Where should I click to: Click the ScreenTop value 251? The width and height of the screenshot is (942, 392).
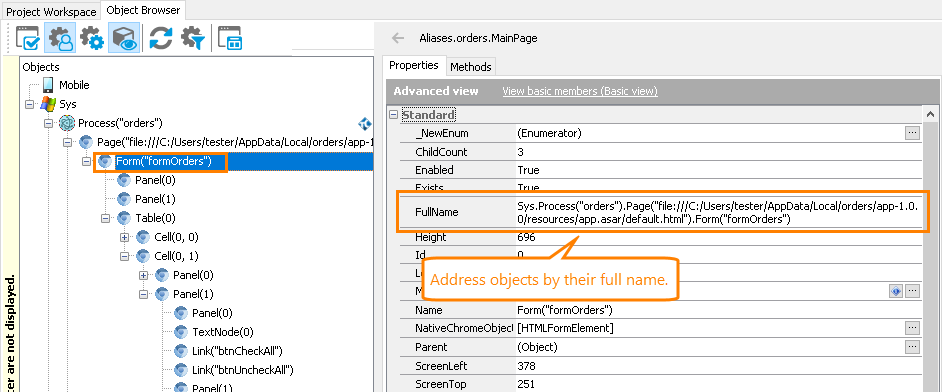(526, 384)
